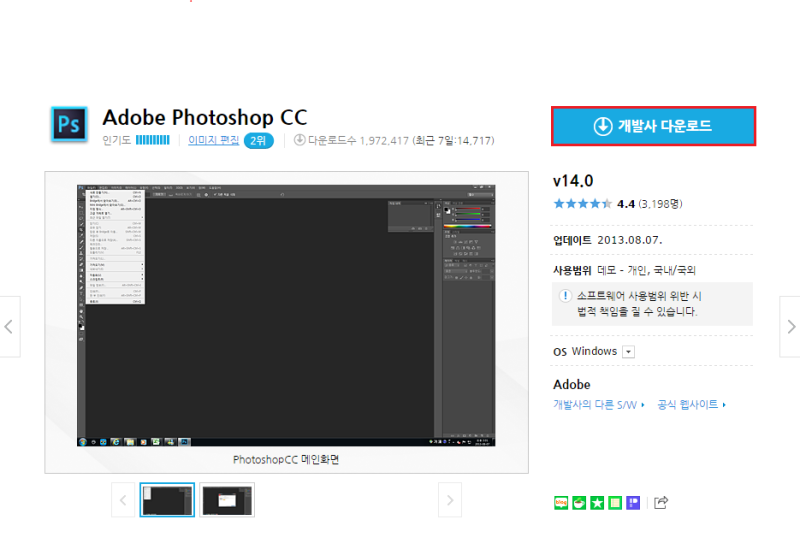Share to Naver blog icon

[561, 503]
